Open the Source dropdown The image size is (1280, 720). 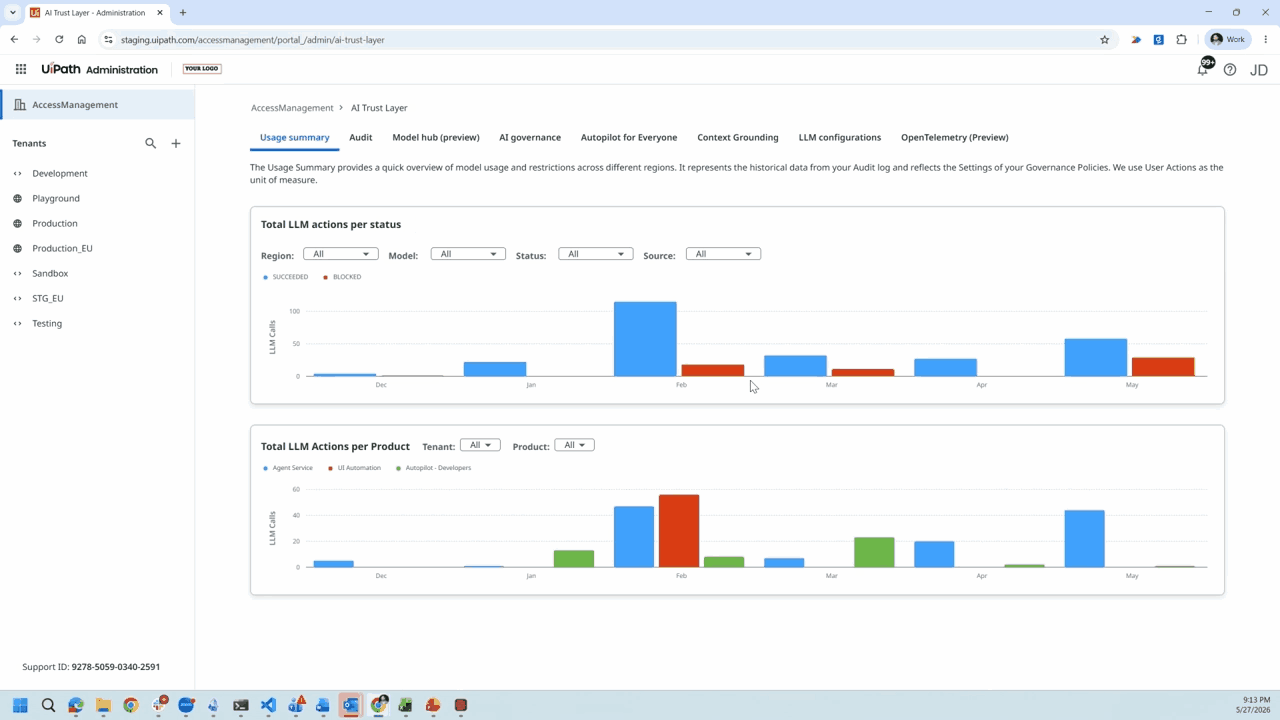pos(723,254)
